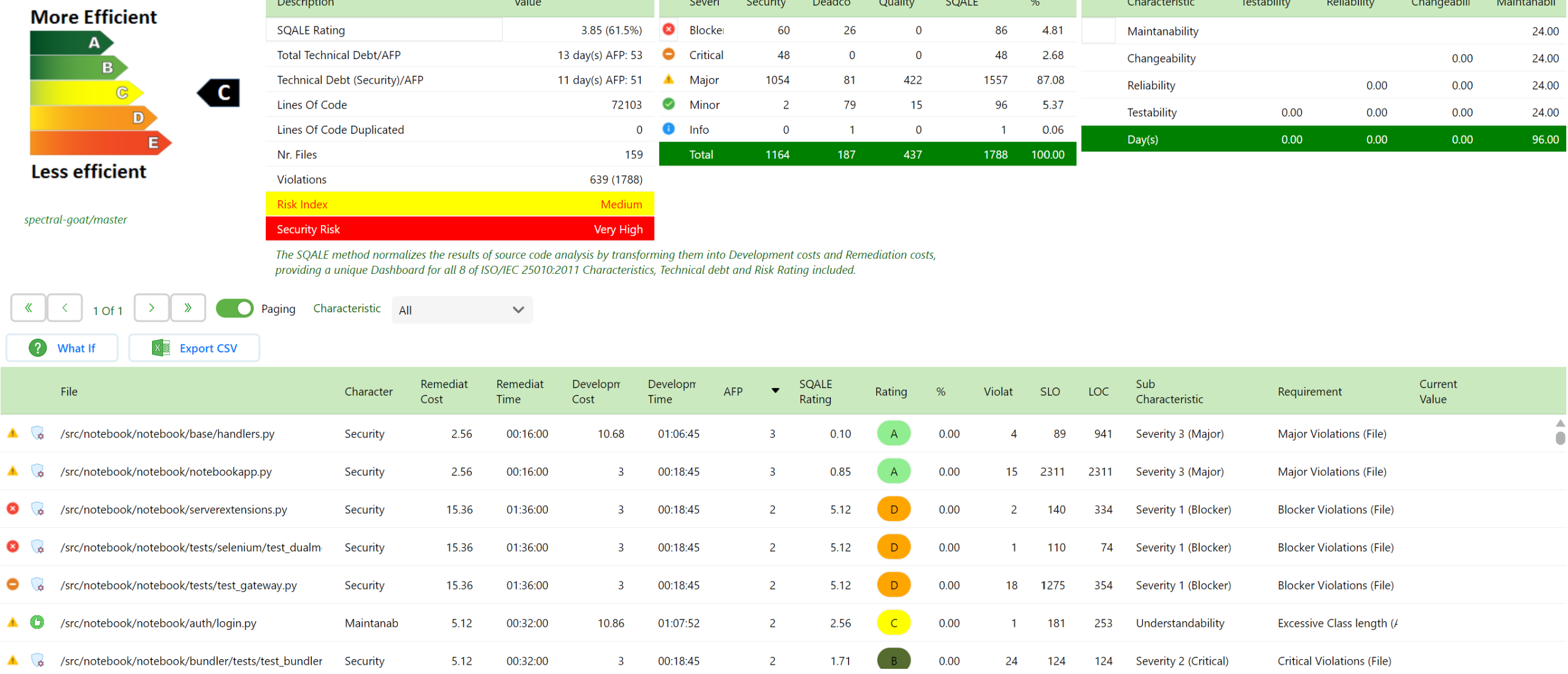Click the green maintainability icon on login.py row
The width and height of the screenshot is (1568, 674).
pos(38,623)
